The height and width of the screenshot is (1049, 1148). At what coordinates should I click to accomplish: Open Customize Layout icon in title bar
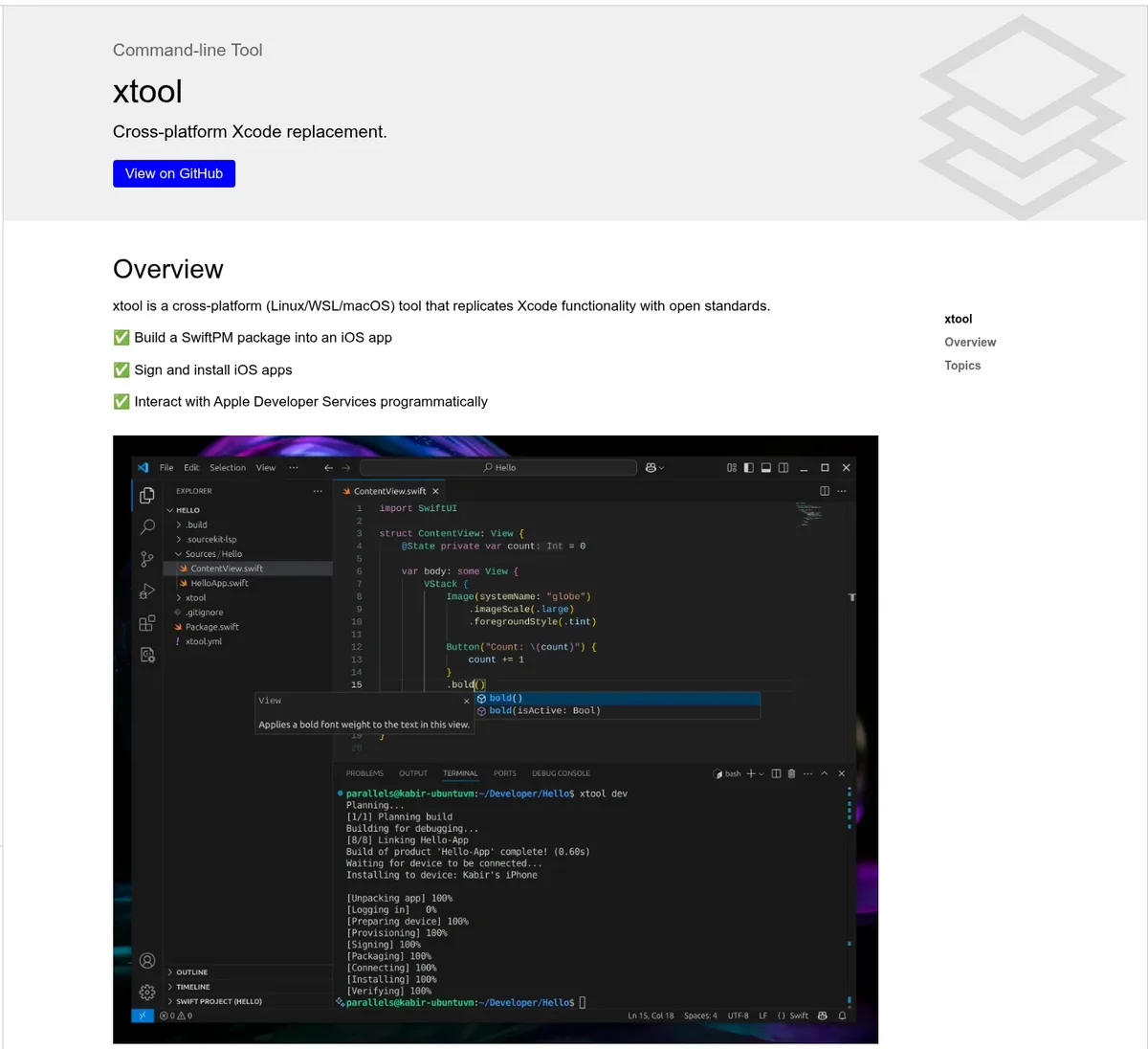click(x=732, y=468)
